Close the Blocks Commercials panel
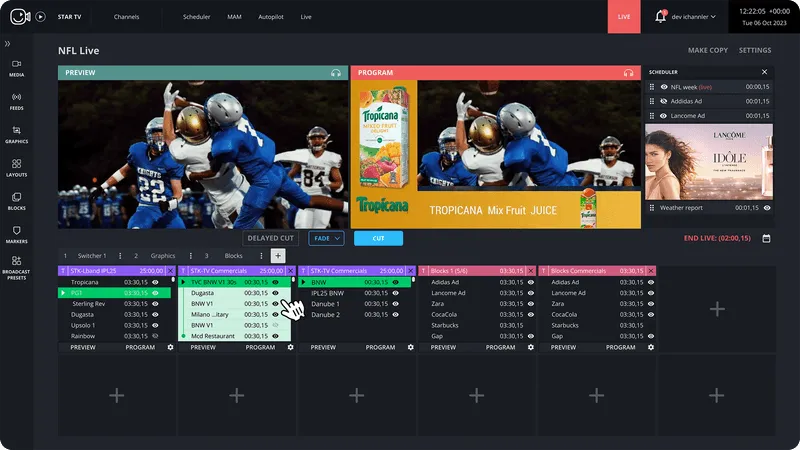The image size is (800, 450). pos(651,271)
